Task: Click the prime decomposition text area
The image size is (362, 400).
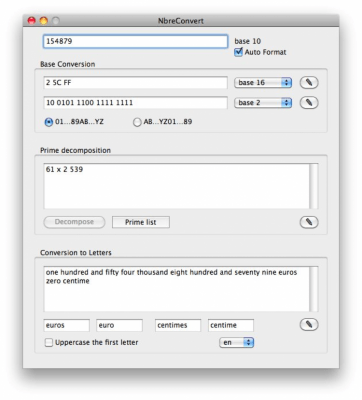Action: (176, 186)
